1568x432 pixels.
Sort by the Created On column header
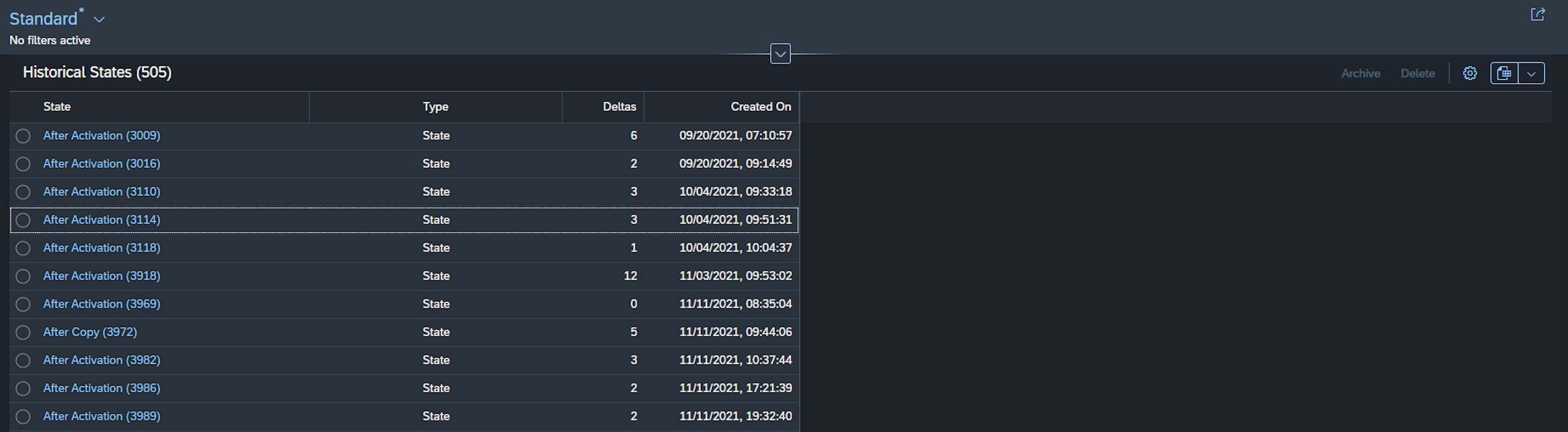(760, 107)
